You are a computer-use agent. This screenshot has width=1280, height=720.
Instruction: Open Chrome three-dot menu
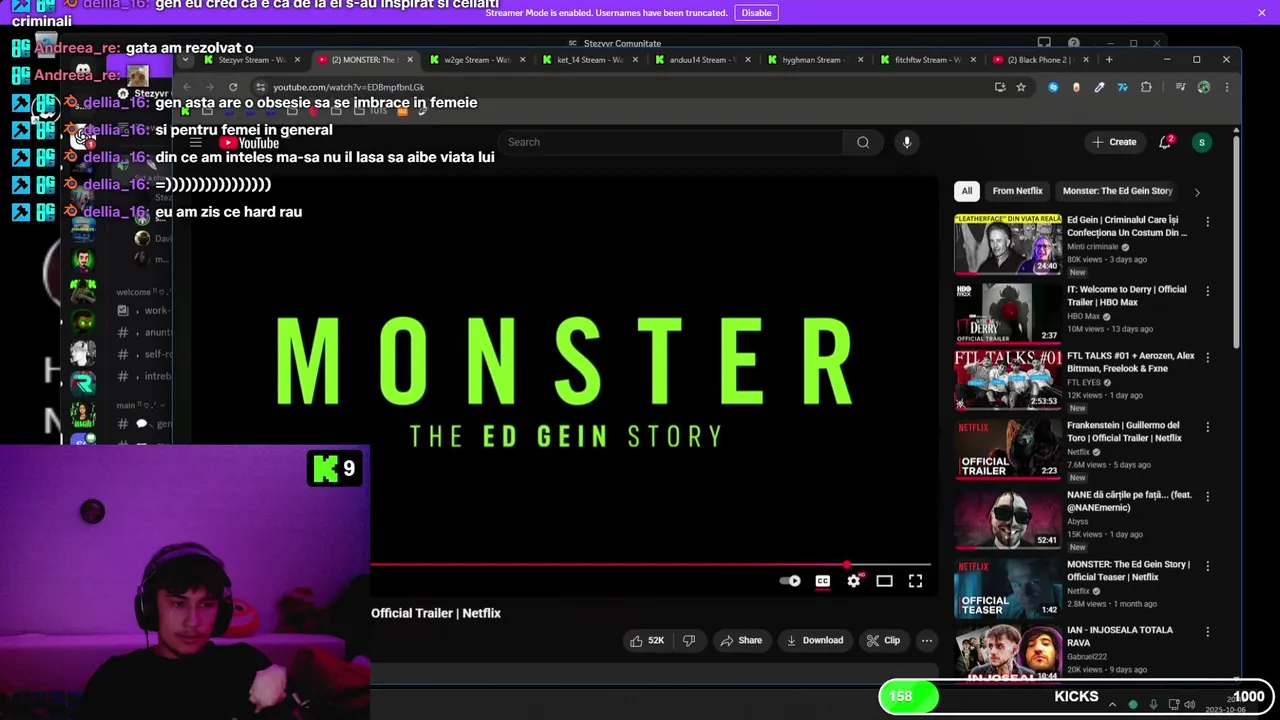coord(1227,87)
